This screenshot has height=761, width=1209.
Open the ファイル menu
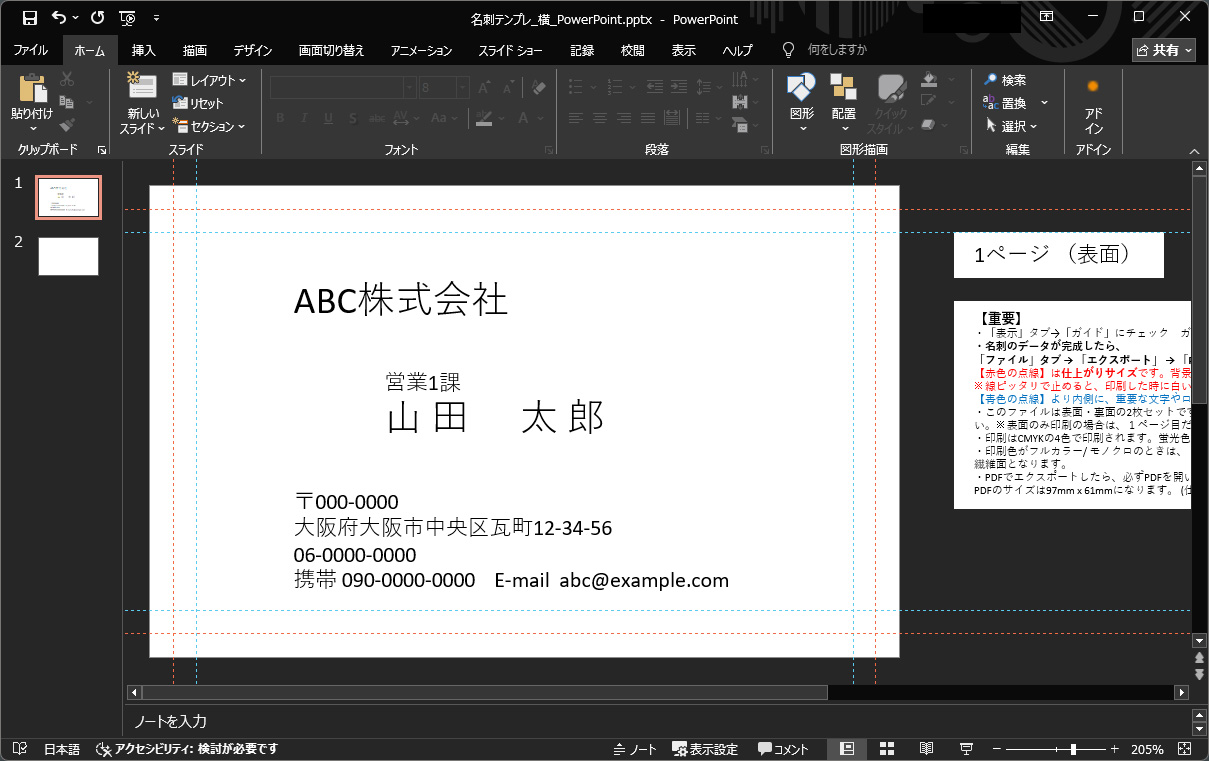pos(31,50)
